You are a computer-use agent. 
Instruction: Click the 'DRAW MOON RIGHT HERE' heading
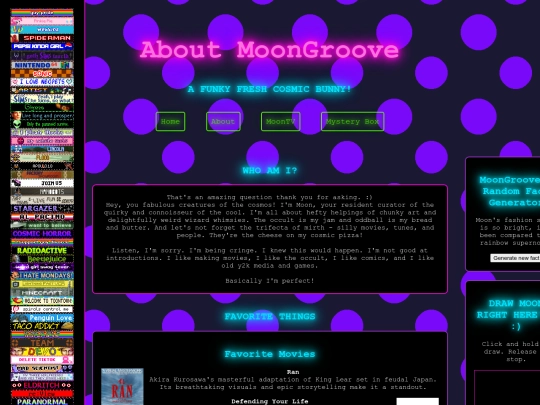click(508, 315)
